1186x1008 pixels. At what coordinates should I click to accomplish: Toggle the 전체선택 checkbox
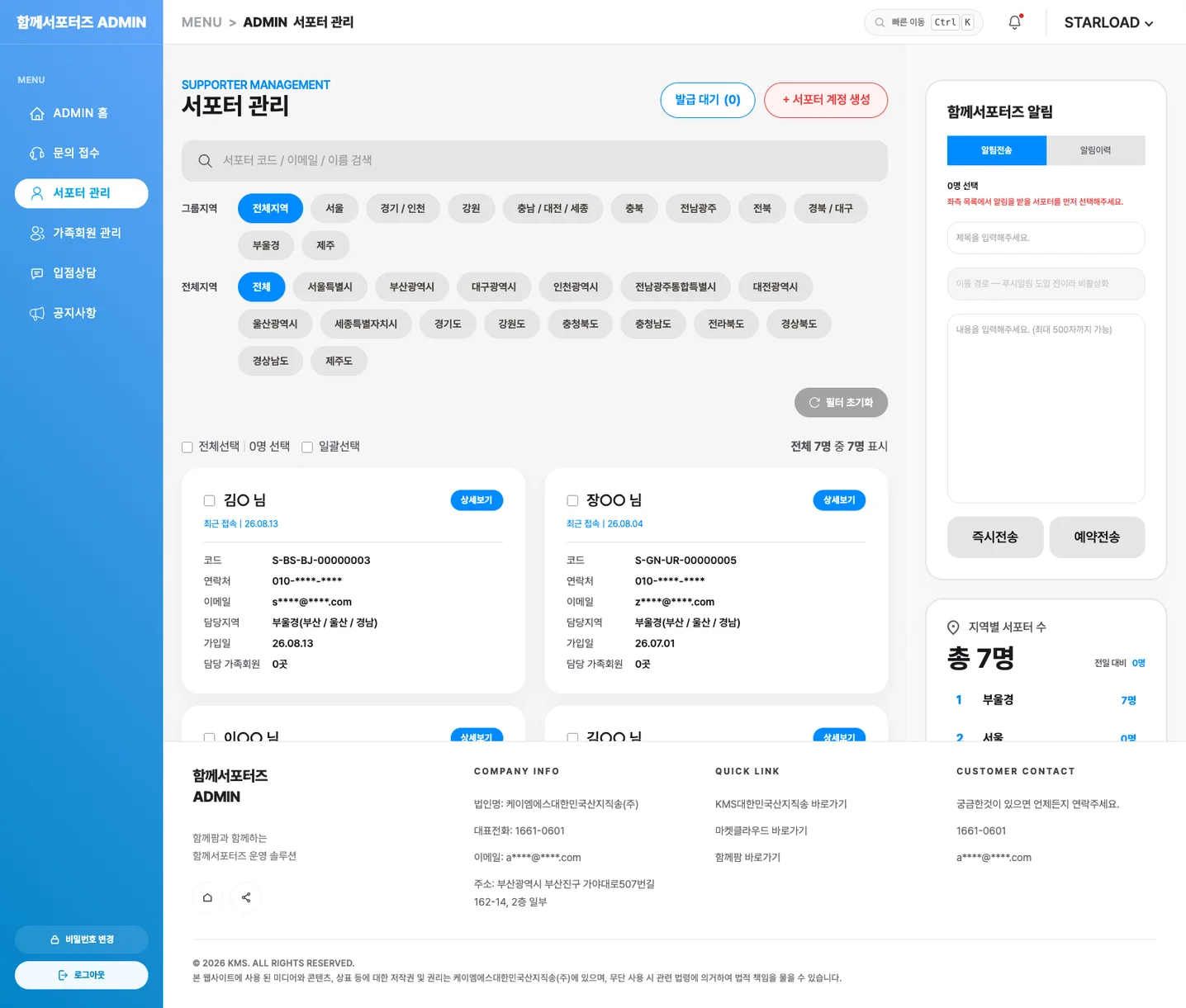187,447
